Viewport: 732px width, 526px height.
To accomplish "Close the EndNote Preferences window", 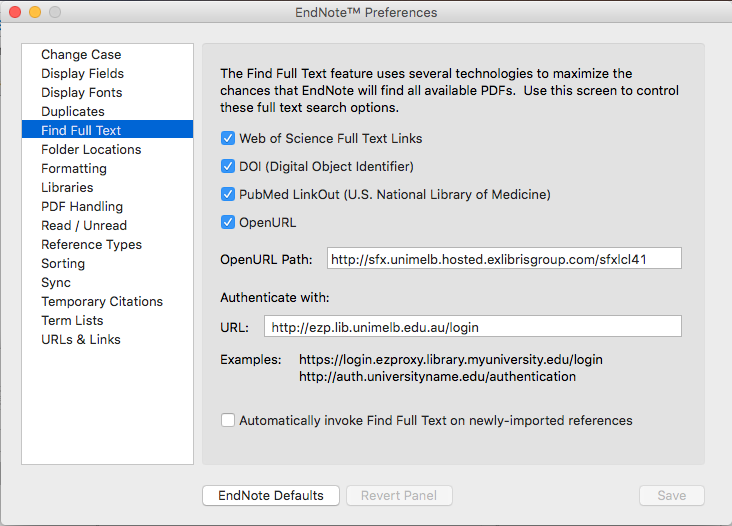I will click(x=15, y=12).
